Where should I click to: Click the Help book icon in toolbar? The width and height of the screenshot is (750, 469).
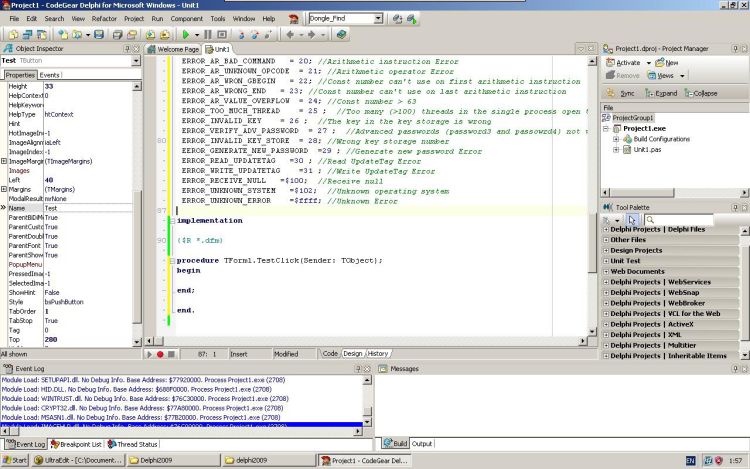[x=341, y=34]
